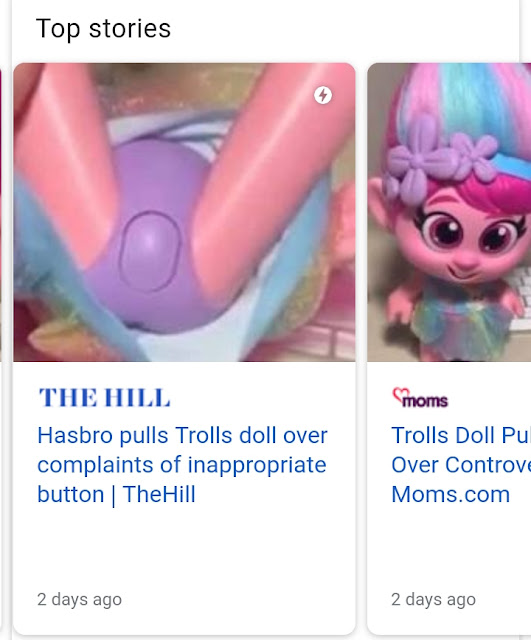
Task: Click the Top stories heading
Action: [x=103, y=29]
